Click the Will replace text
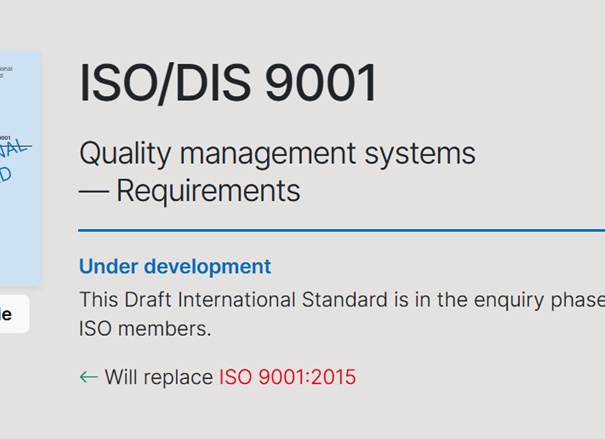The image size is (605, 439). [x=159, y=377]
